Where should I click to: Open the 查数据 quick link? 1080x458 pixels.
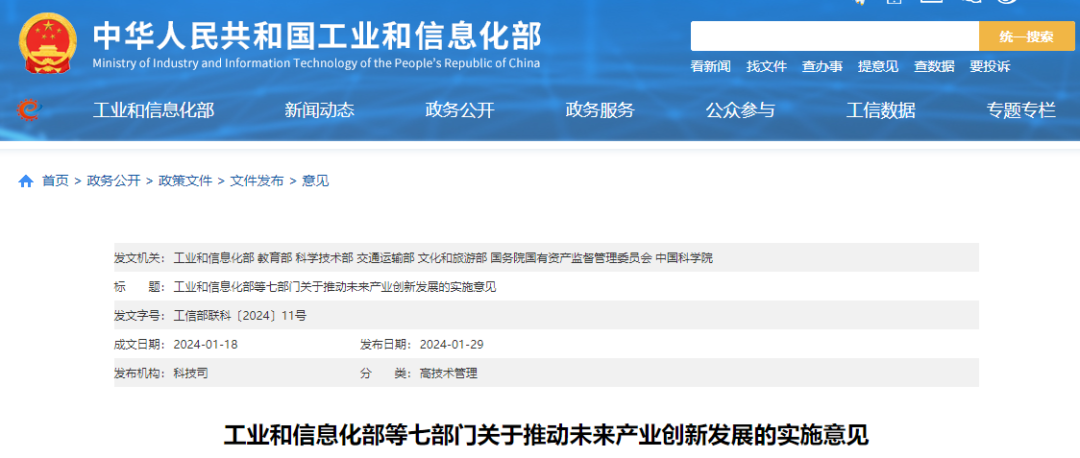(934, 67)
